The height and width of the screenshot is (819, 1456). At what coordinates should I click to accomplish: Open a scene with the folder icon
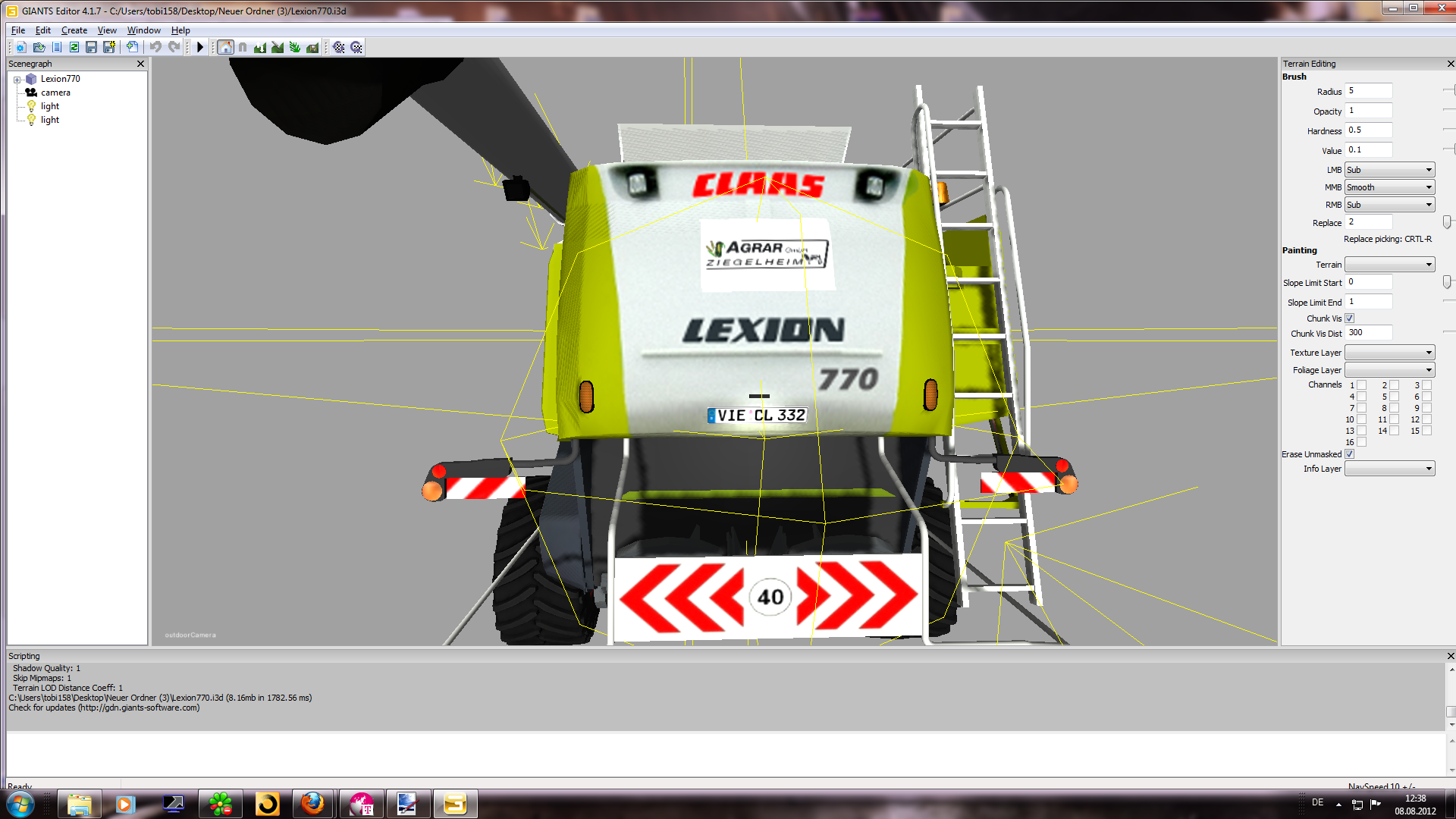39,47
